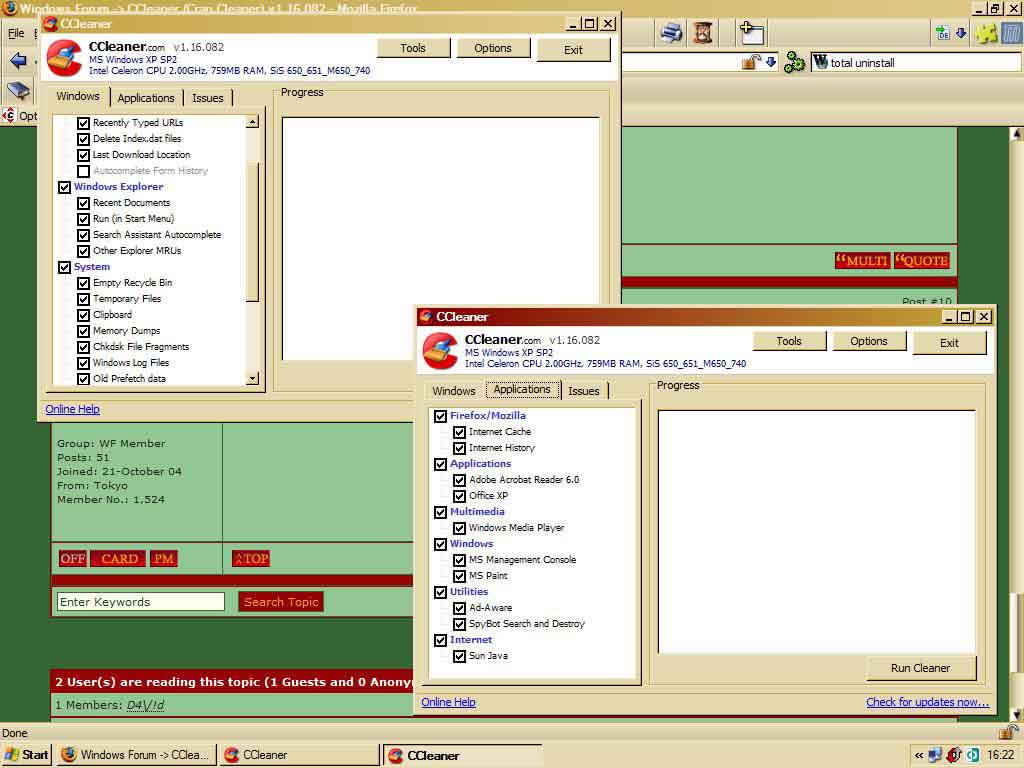
Task: Toggle Temporary Files checkbox
Action: click(x=83, y=299)
